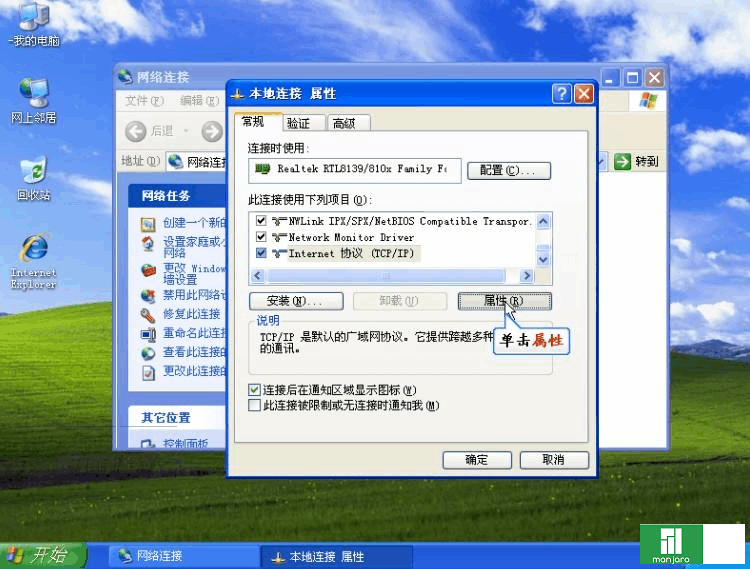Viewport: 750px width, 569px height.
Task: Toggle the Network Monitor Driver checkbox
Action: tap(261, 237)
